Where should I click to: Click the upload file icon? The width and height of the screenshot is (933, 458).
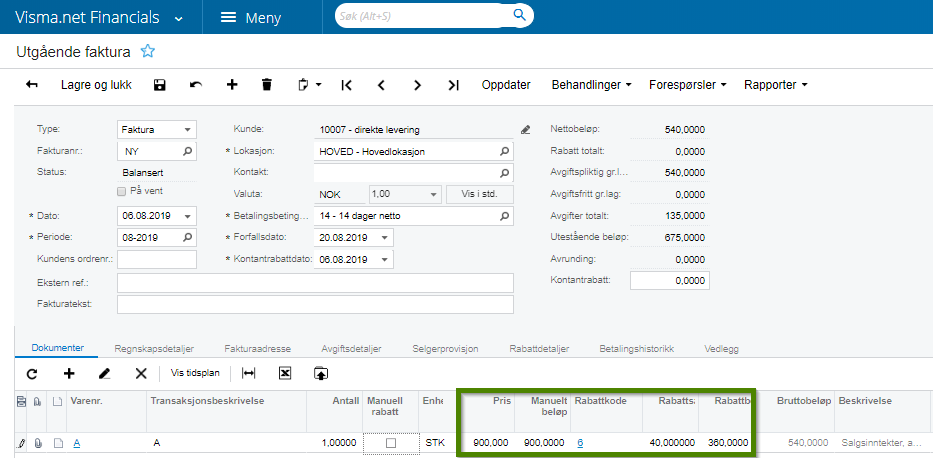[x=321, y=374]
